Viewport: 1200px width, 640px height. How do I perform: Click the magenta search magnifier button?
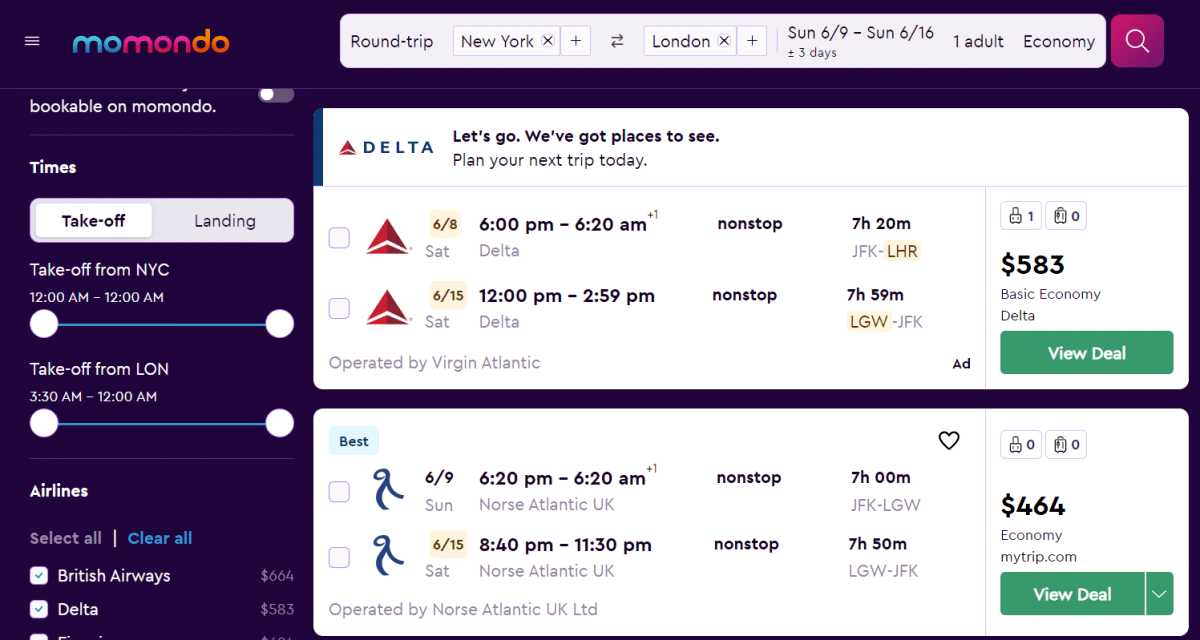[1137, 41]
